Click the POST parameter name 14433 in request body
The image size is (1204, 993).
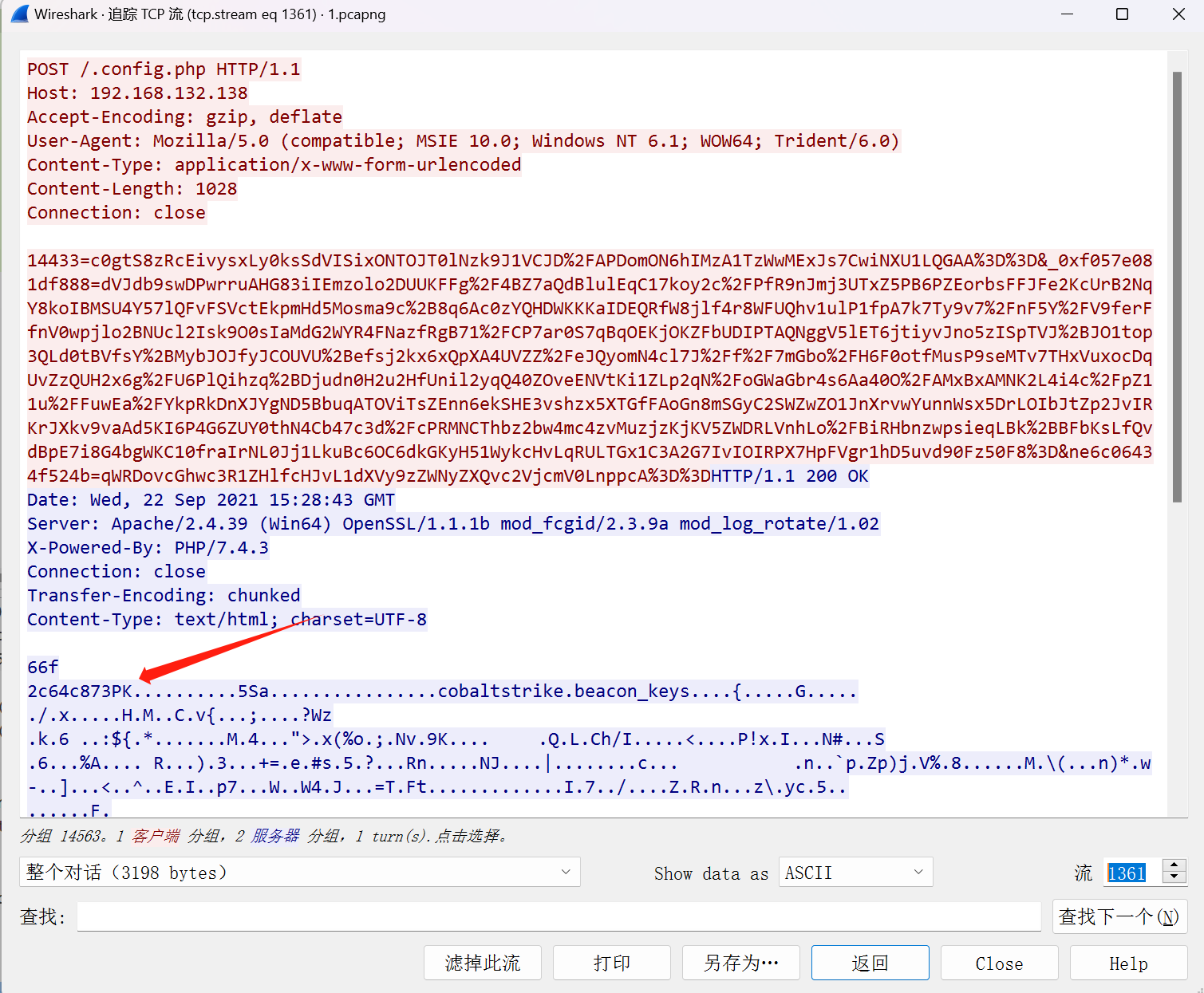[x=53, y=261]
